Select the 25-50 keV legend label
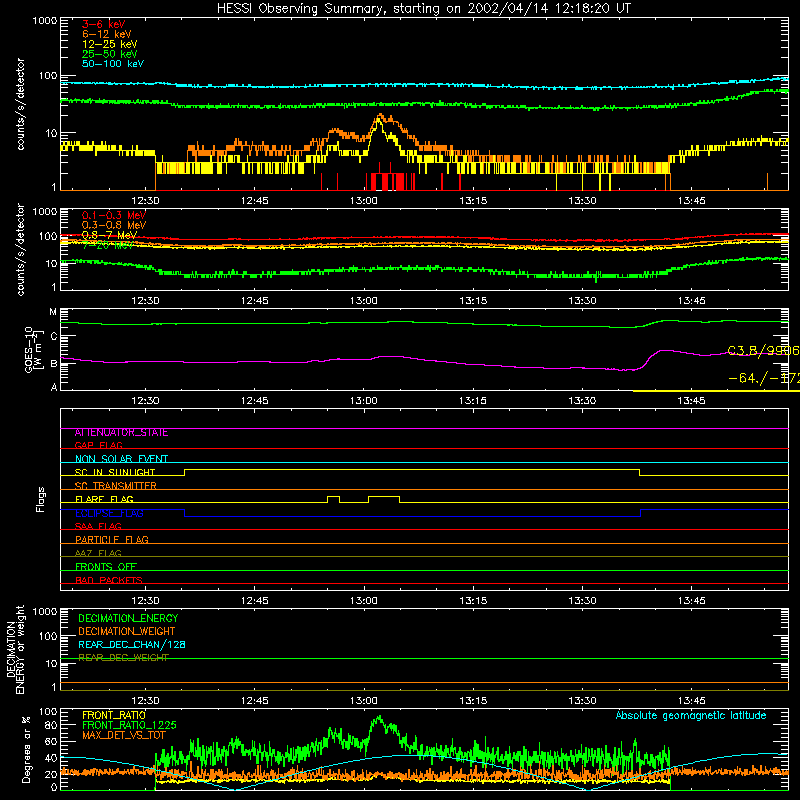Image resolution: width=800 pixels, height=800 pixels. tap(110, 54)
